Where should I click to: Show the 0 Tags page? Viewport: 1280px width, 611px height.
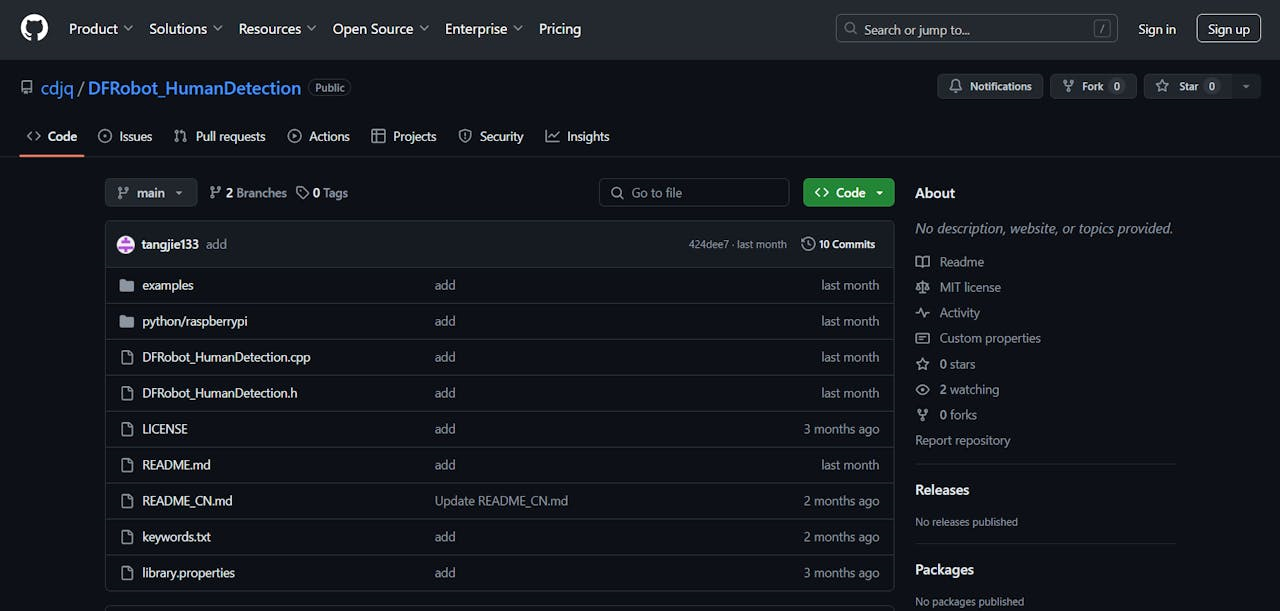(x=322, y=193)
